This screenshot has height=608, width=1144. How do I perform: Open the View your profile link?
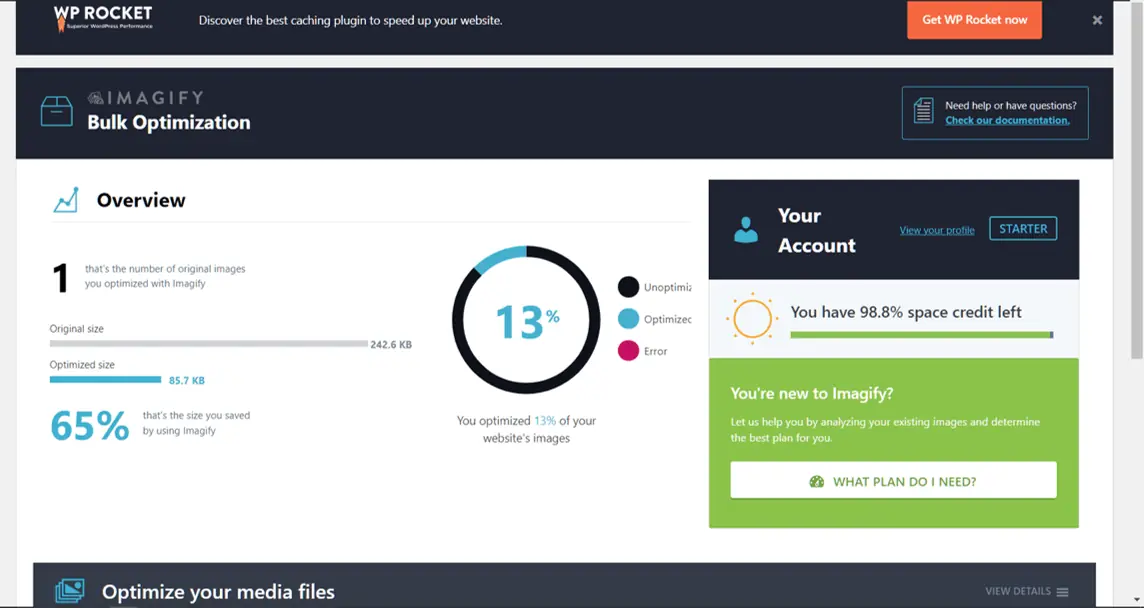click(937, 230)
